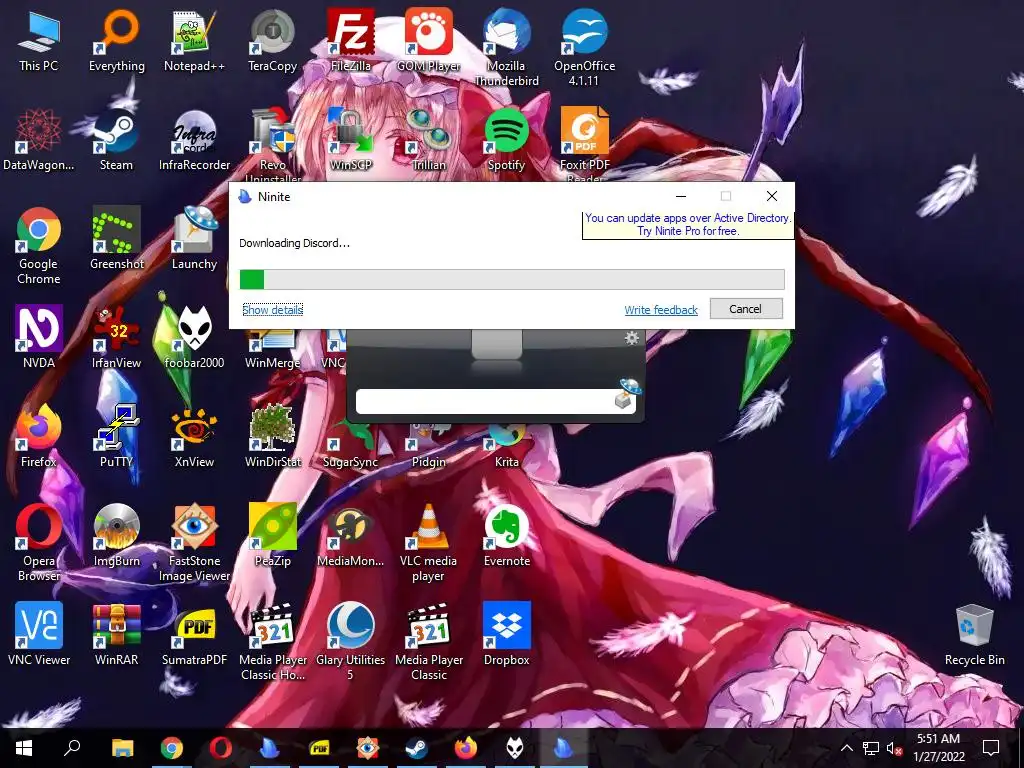Open the Write feedback link in Ninite
The image size is (1024, 768).
[661, 310]
